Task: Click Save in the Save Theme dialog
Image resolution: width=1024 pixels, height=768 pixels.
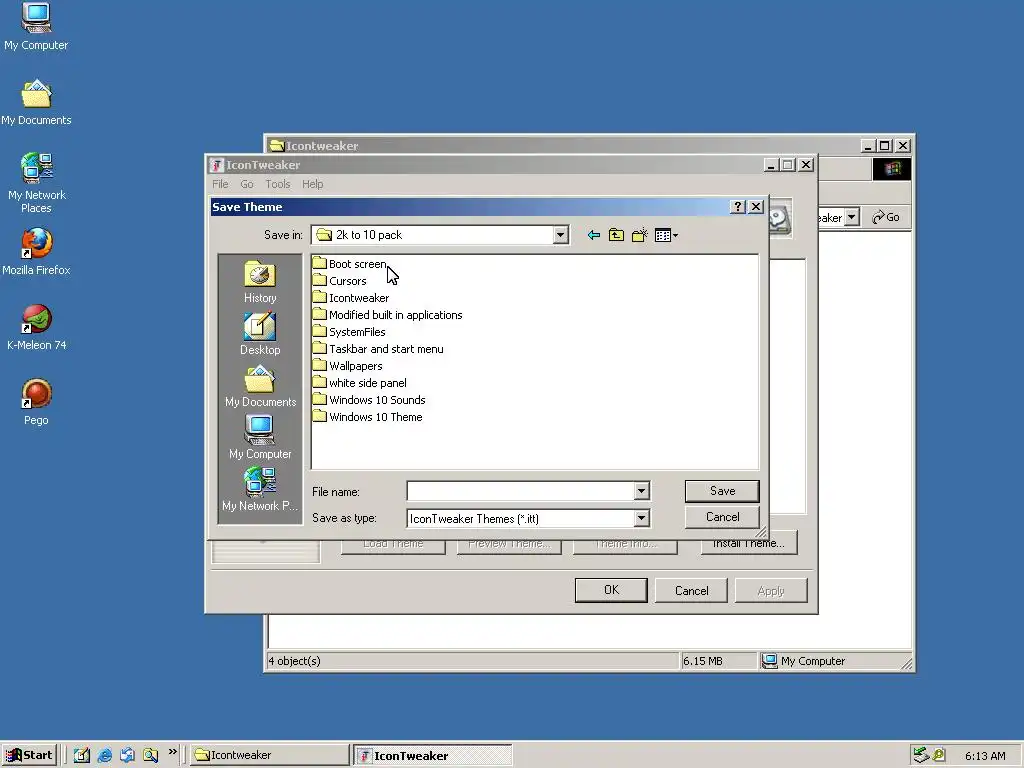Action: coord(722,491)
